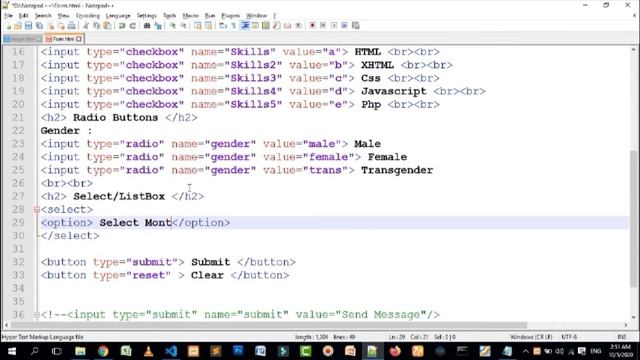This screenshot has width=640, height=360.
Task: Show hidden system tray icons chevron
Action: coord(525,351)
